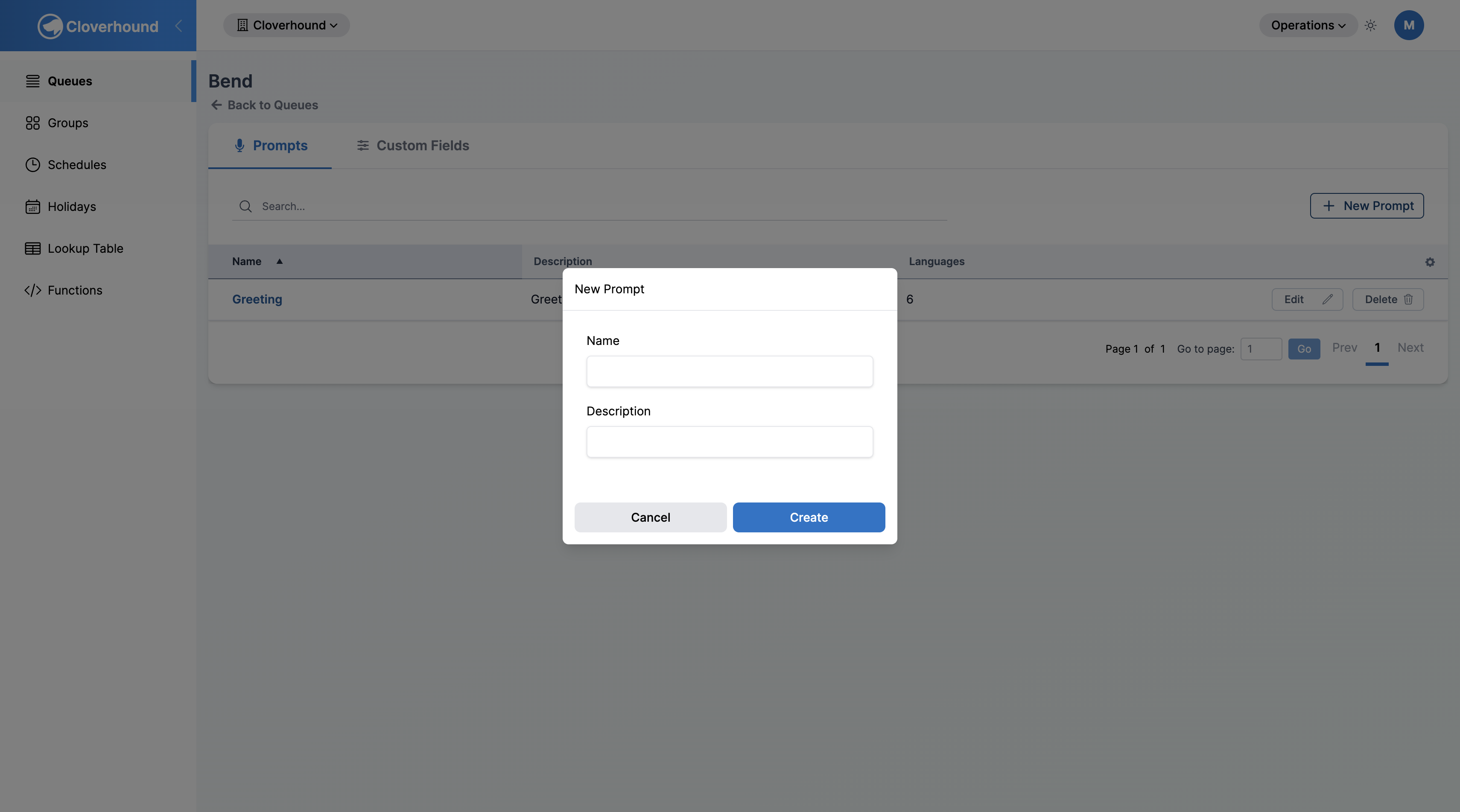
Task: Open the Greeting prompt
Action: pyautogui.click(x=257, y=299)
